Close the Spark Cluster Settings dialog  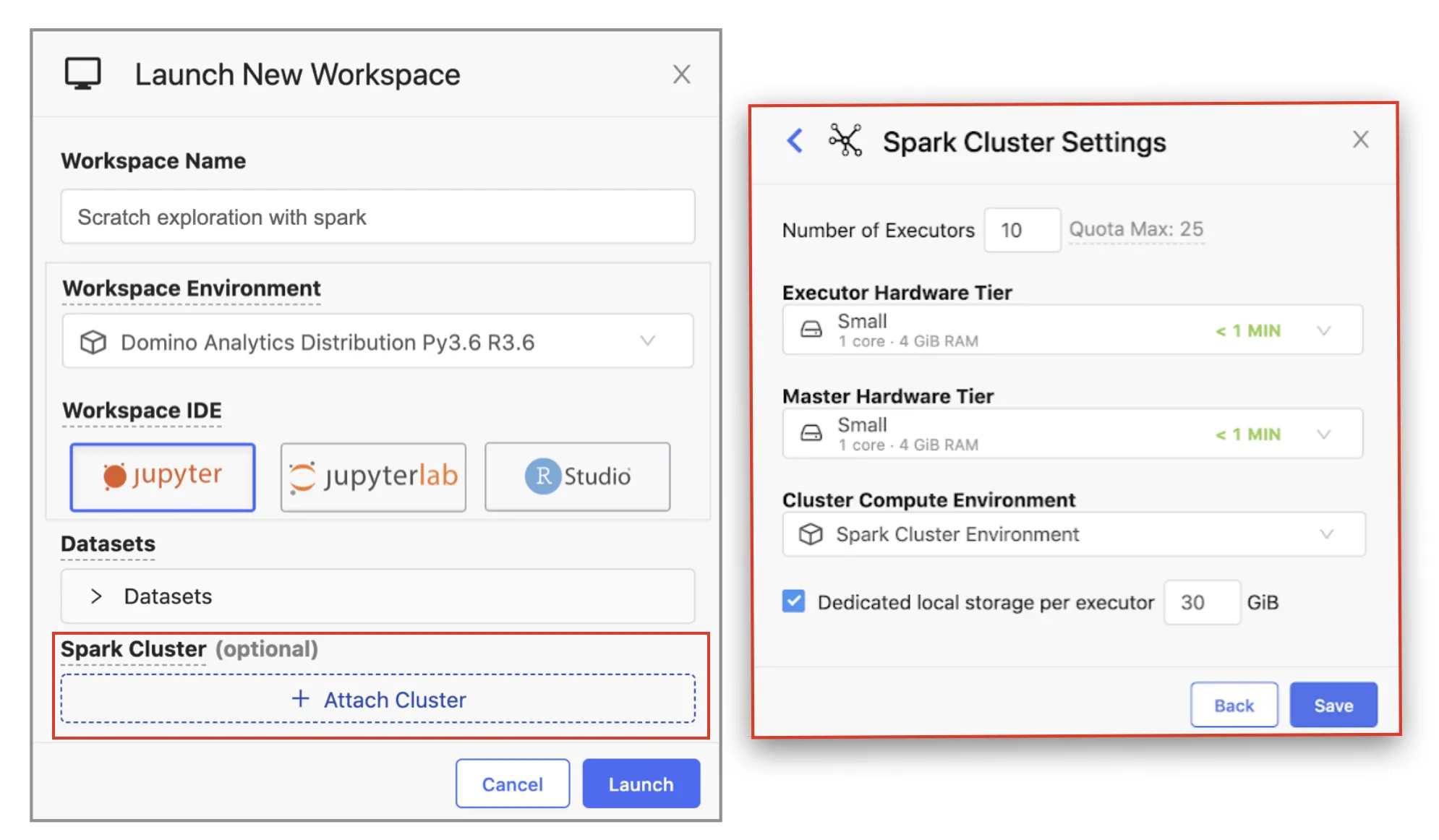click(1360, 140)
